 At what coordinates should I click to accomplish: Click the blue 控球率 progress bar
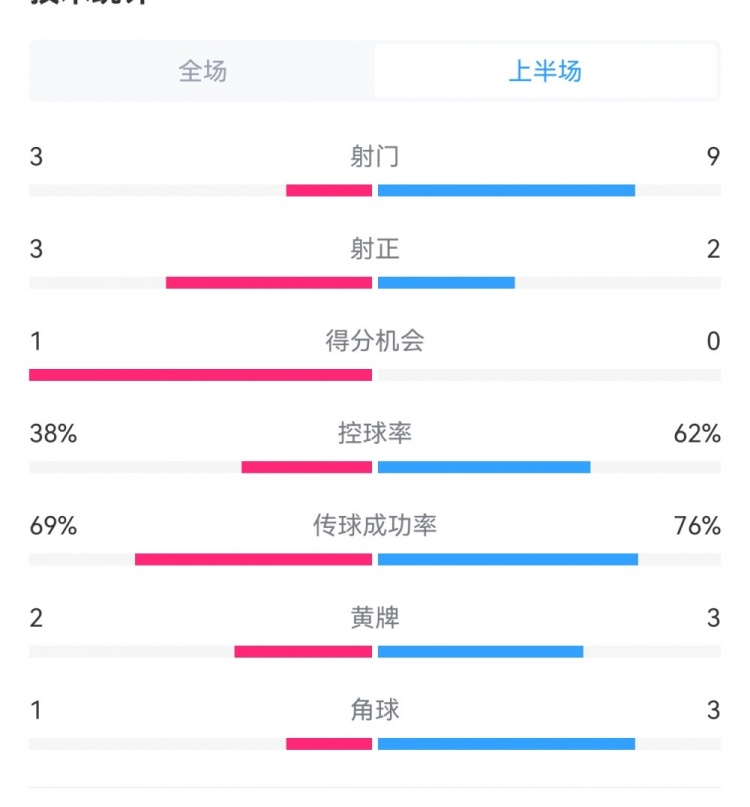pos(484,467)
